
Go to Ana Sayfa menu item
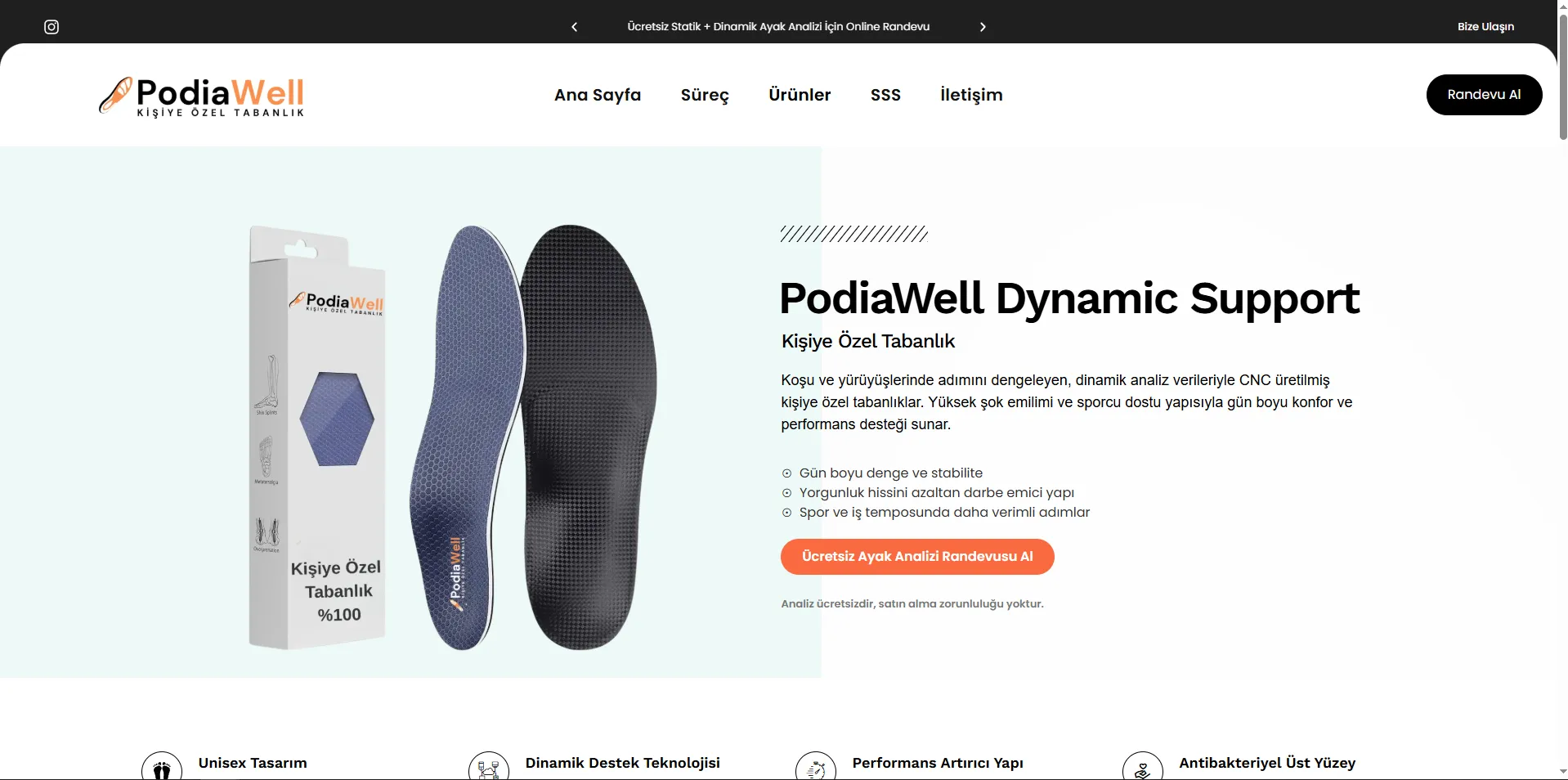598,95
